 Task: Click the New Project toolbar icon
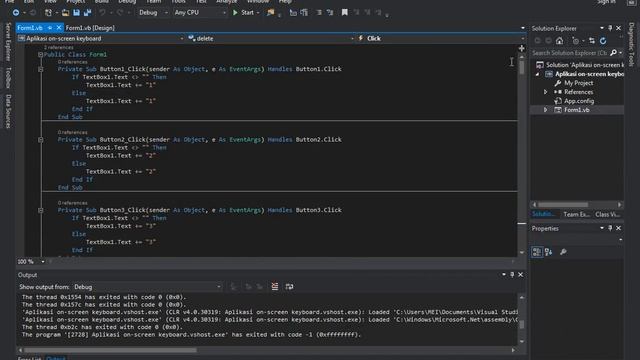pos(48,13)
